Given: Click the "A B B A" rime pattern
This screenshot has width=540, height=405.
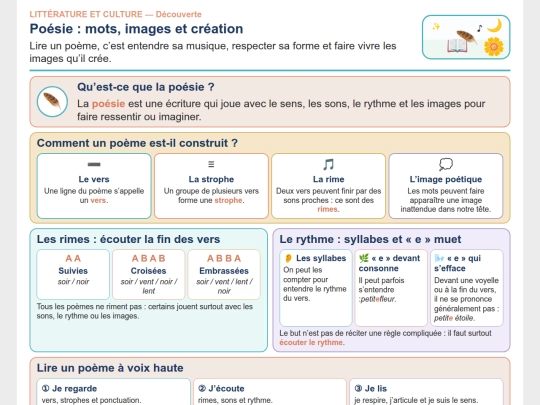Looking at the screenshot, I should pos(224,258).
